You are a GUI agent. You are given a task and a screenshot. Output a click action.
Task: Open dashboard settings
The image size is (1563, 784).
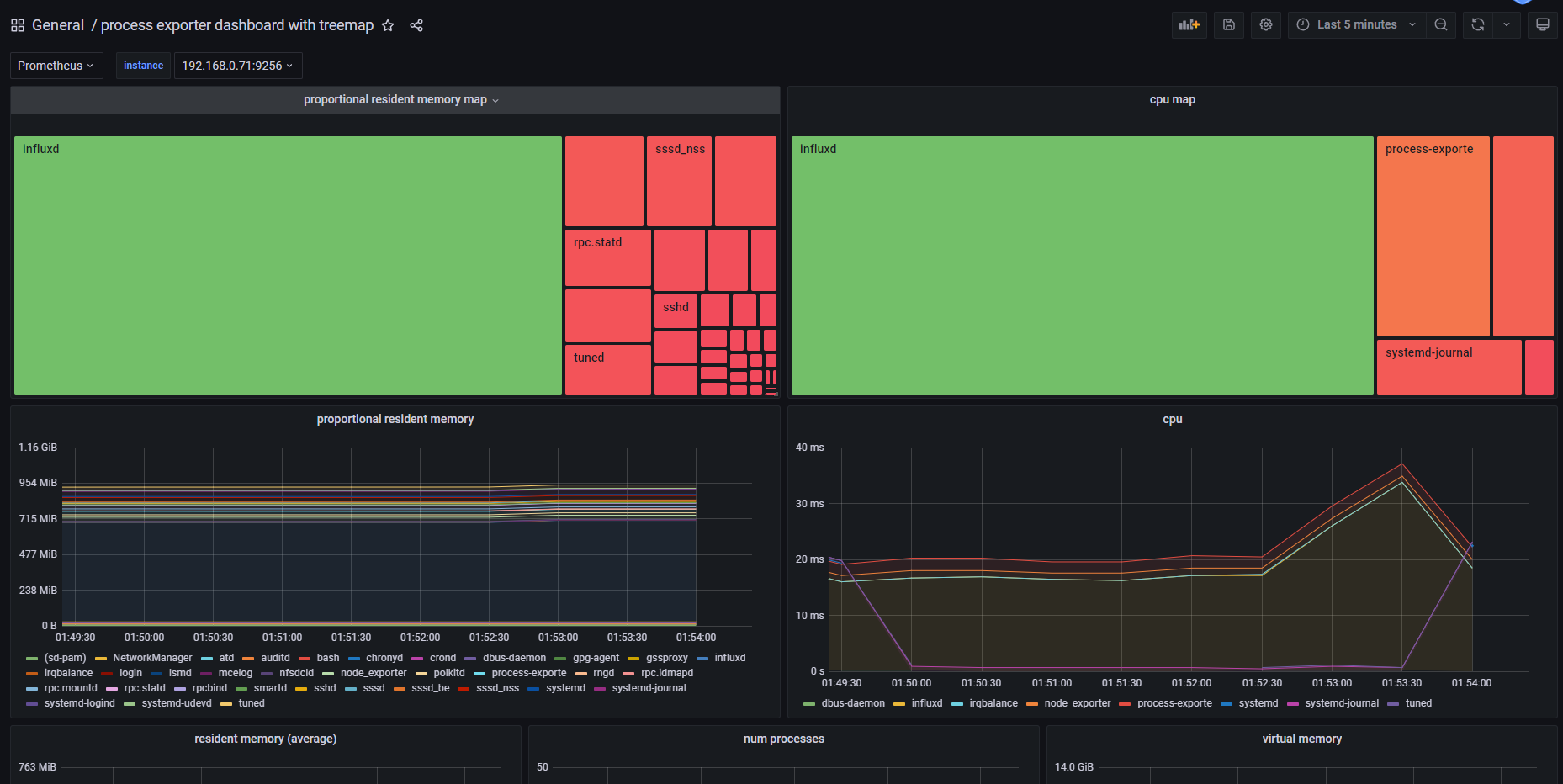[x=1265, y=24]
